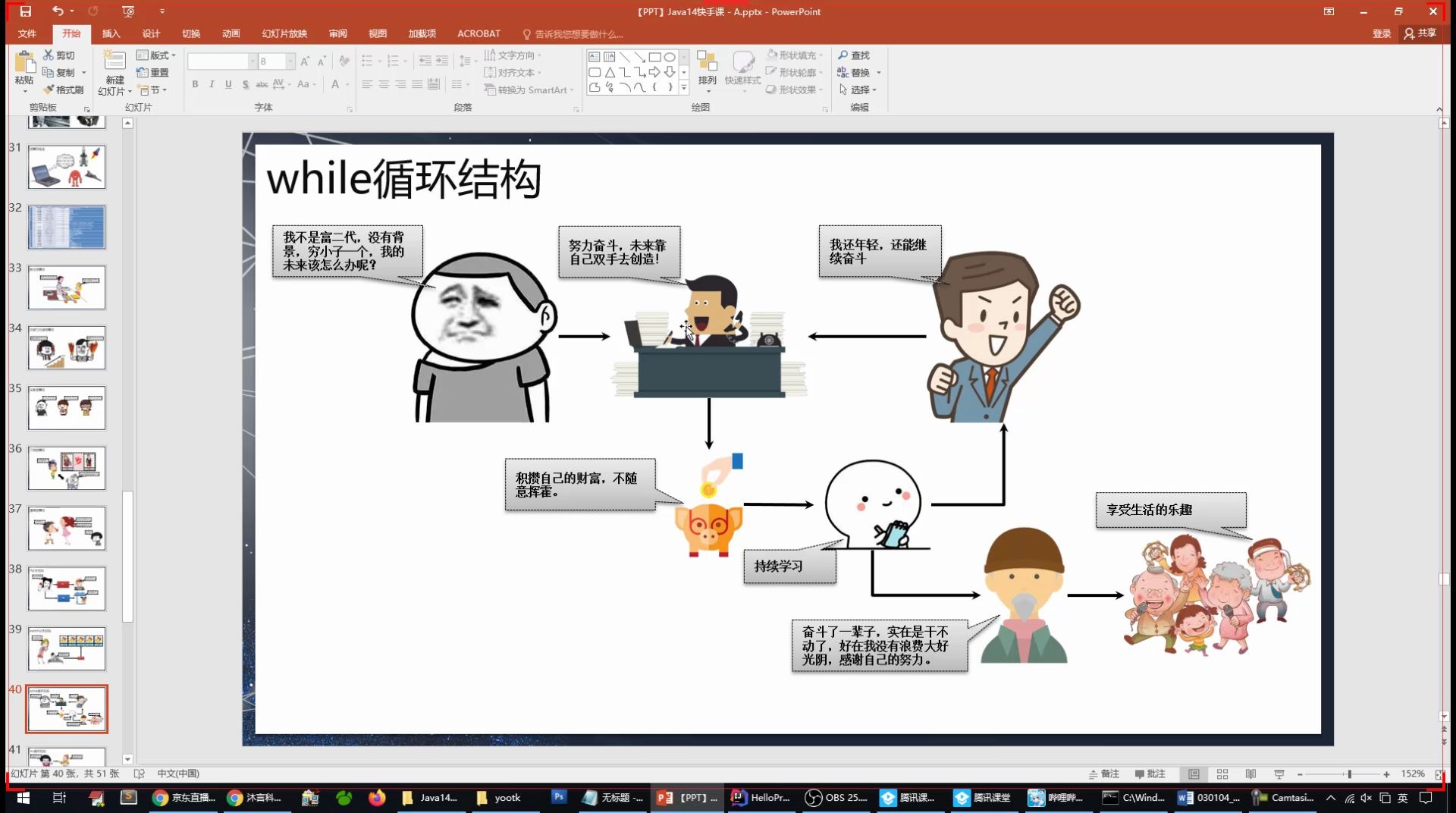
Task: Toggle center text alignment
Action: point(385,85)
